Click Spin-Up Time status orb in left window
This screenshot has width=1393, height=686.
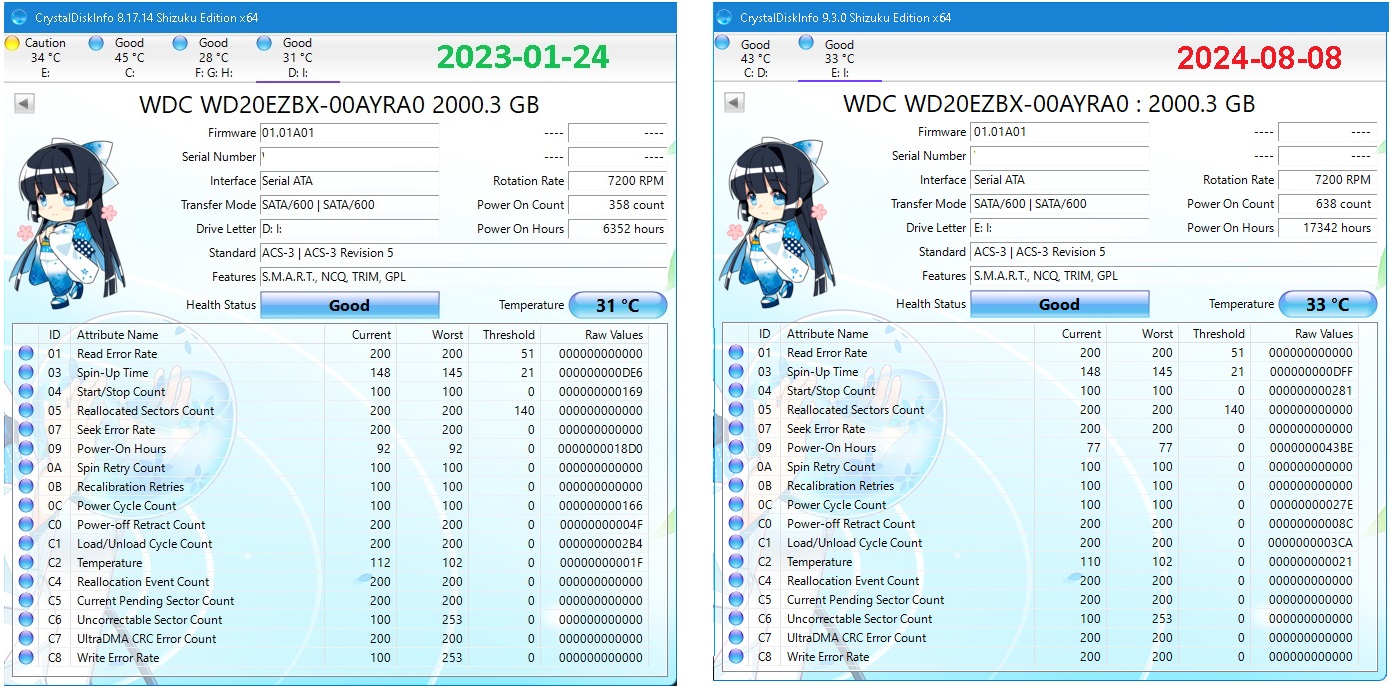click(x=26, y=373)
